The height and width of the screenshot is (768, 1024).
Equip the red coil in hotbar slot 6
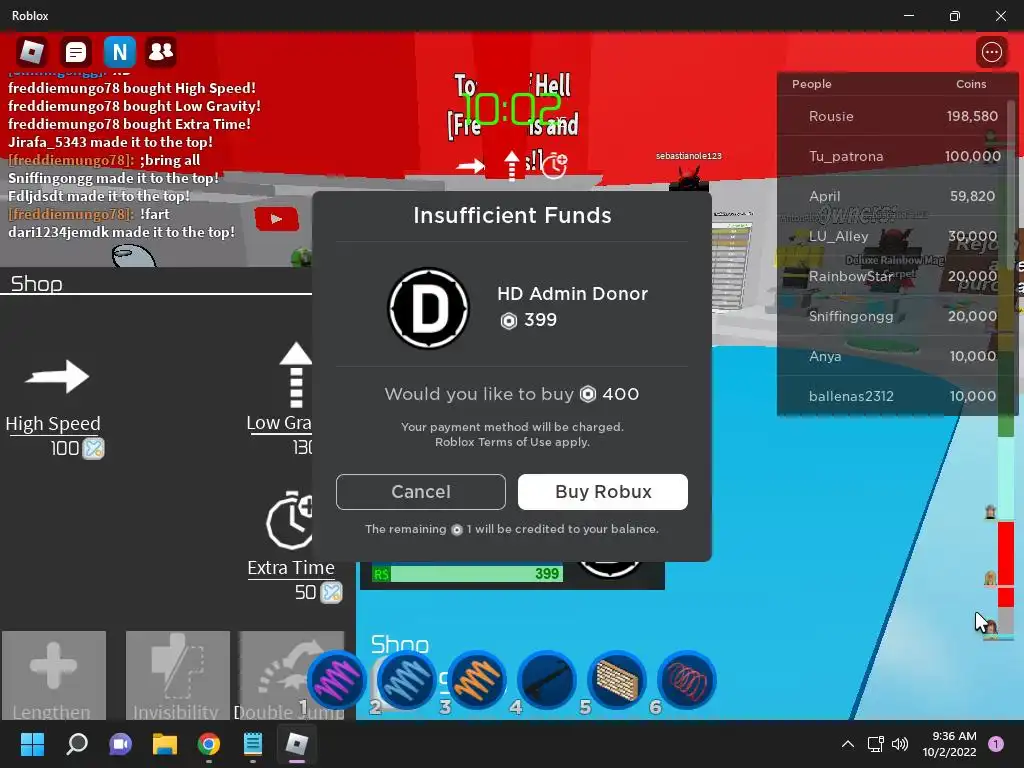[686, 680]
